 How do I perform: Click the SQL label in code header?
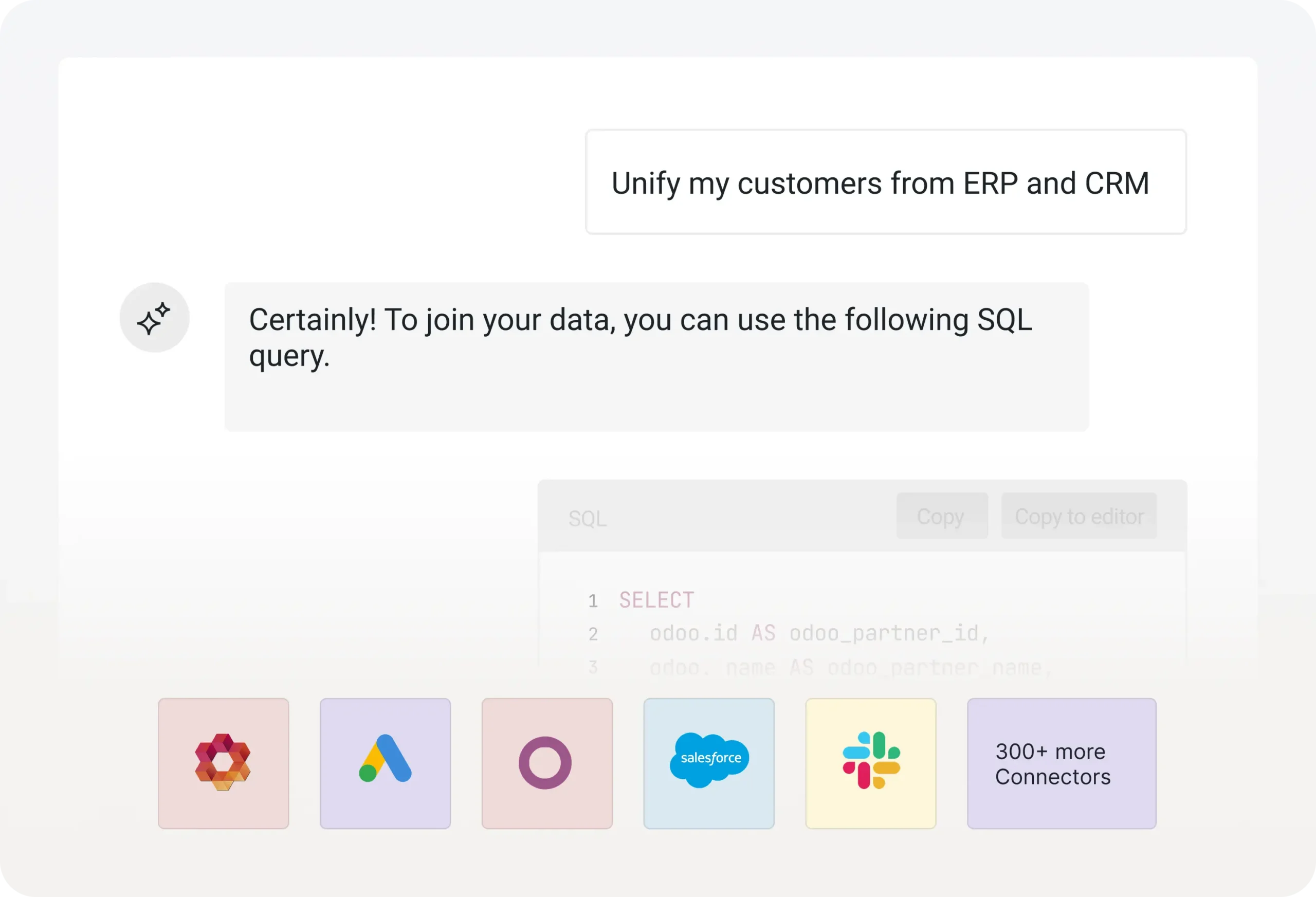pos(587,518)
